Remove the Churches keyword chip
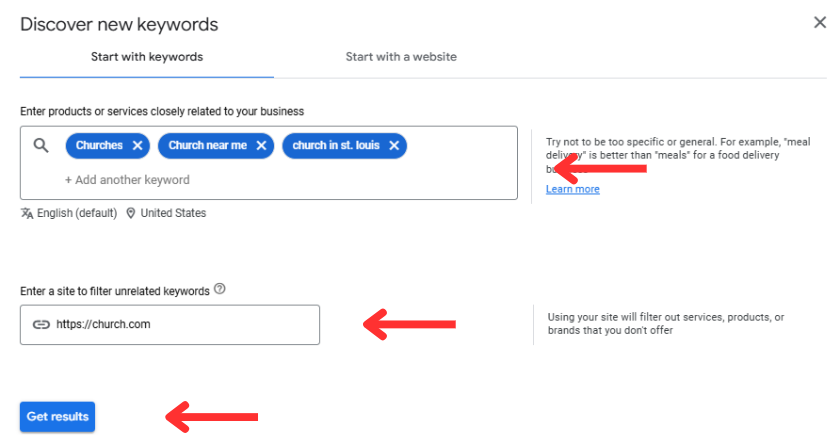Image resolution: width=840 pixels, height=439 pixels. (138, 146)
